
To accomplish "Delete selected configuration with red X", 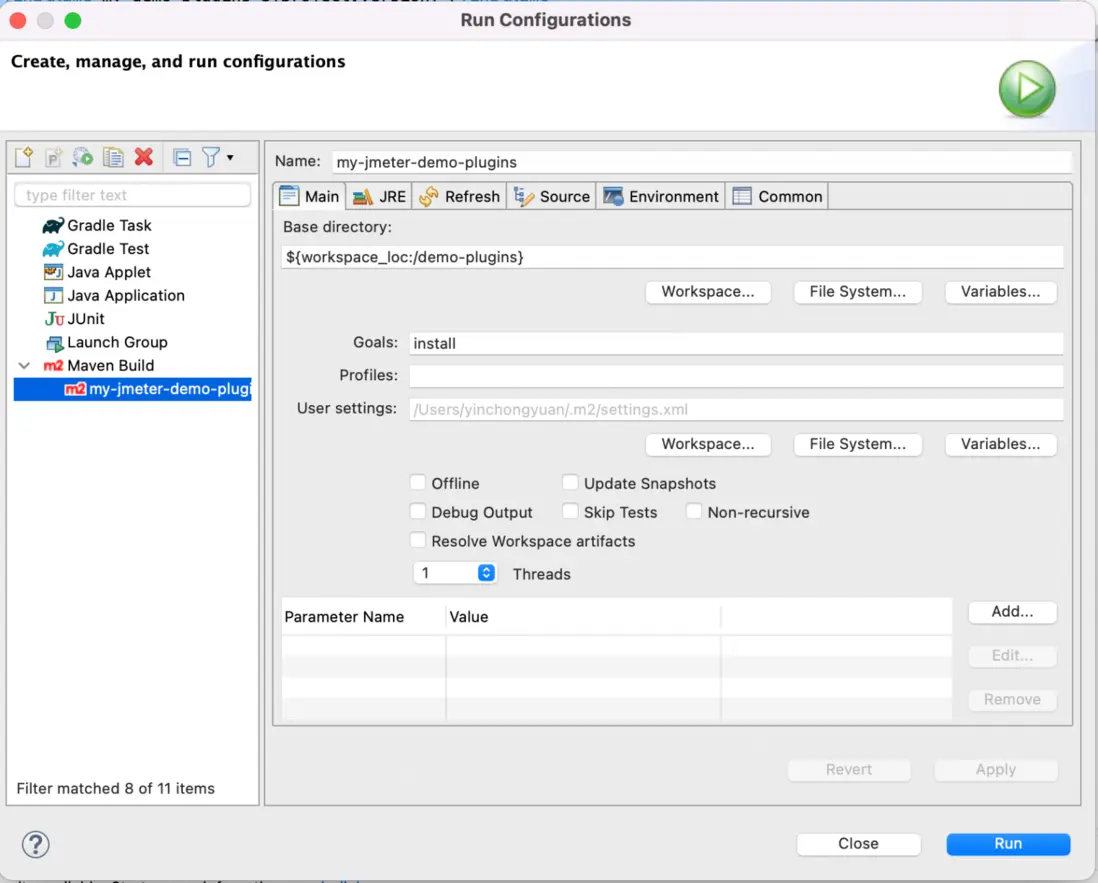I will pos(144,157).
